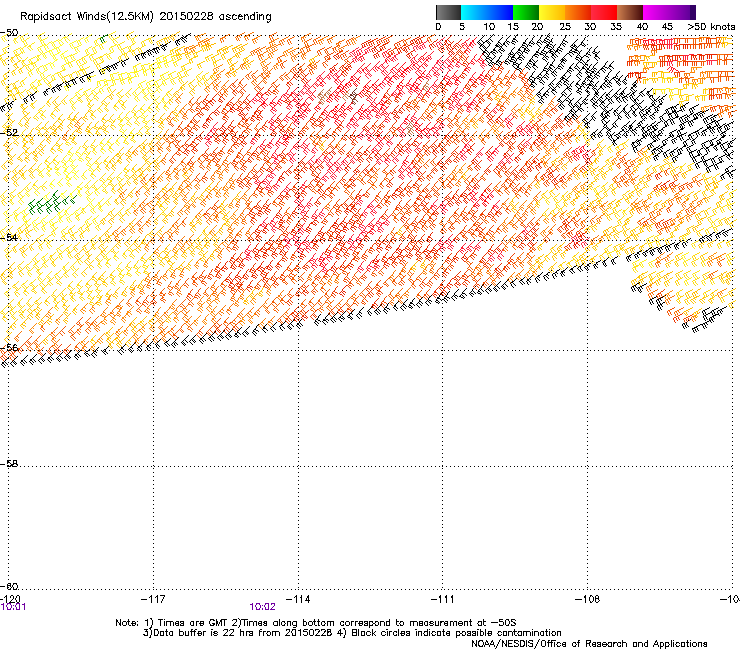This screenshot has height=650, width=740.
Task: Click the -56 latitude axis label
Action: click(9, 347)
